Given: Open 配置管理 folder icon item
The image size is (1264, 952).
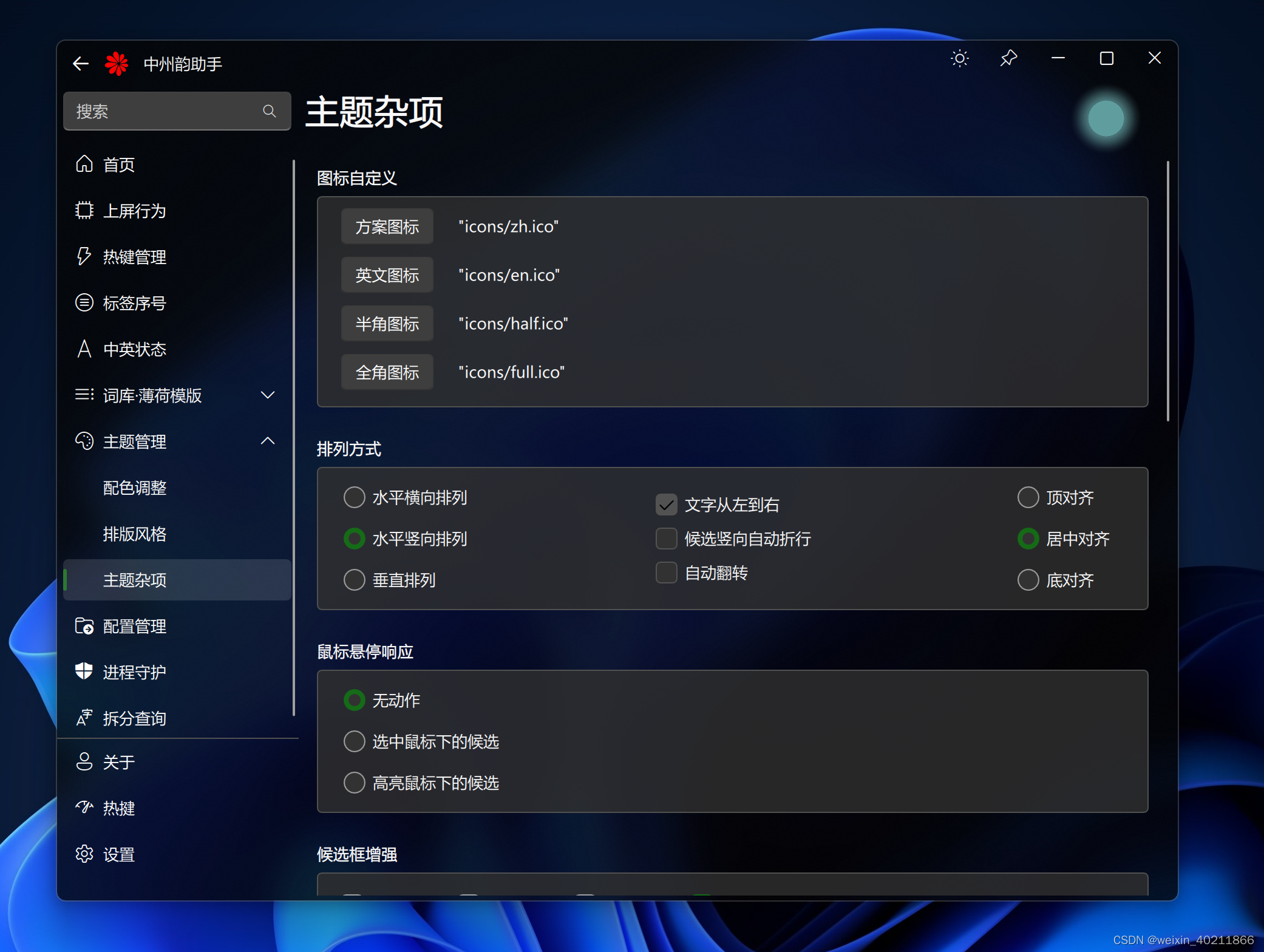Looking at the screenshot, I should tap(84, 625).
